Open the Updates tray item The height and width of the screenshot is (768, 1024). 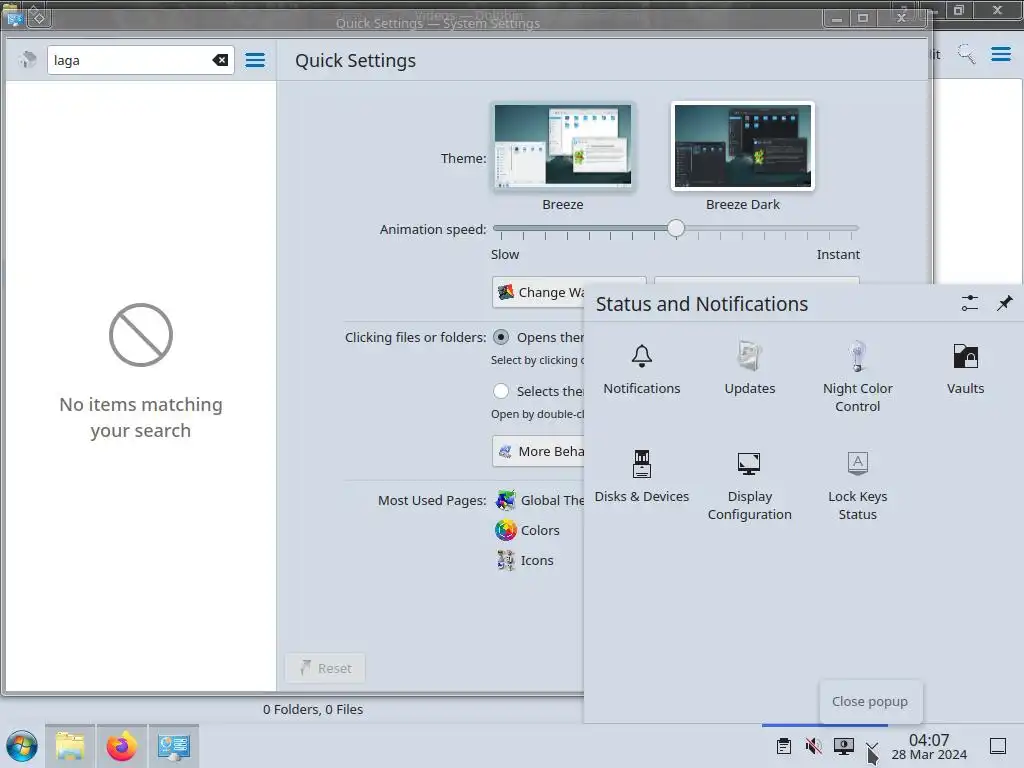(x=749, y=370)
